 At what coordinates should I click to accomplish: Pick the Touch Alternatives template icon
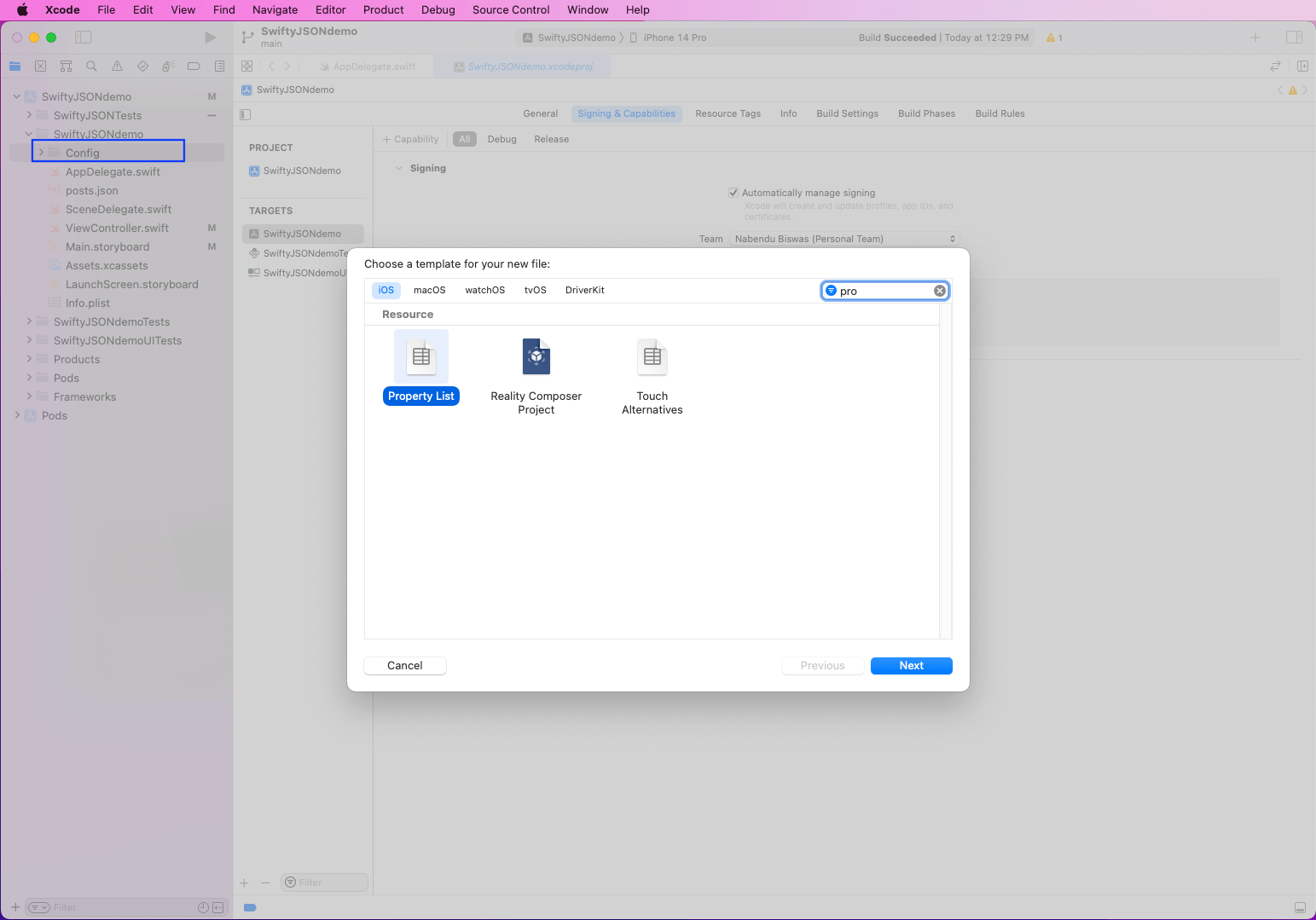[652, 357]
